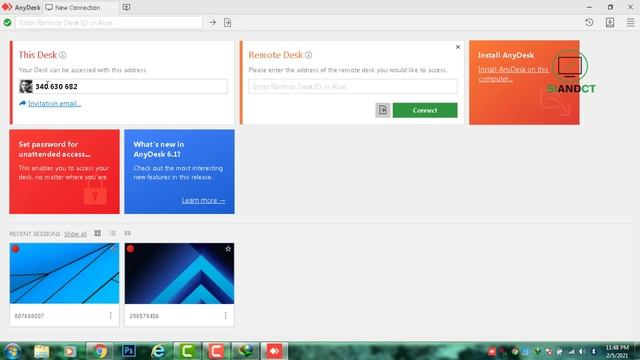Viewport: 640px width, 360px height.
Task: Click the session ID text 807668007
Action: click(29, 316)
